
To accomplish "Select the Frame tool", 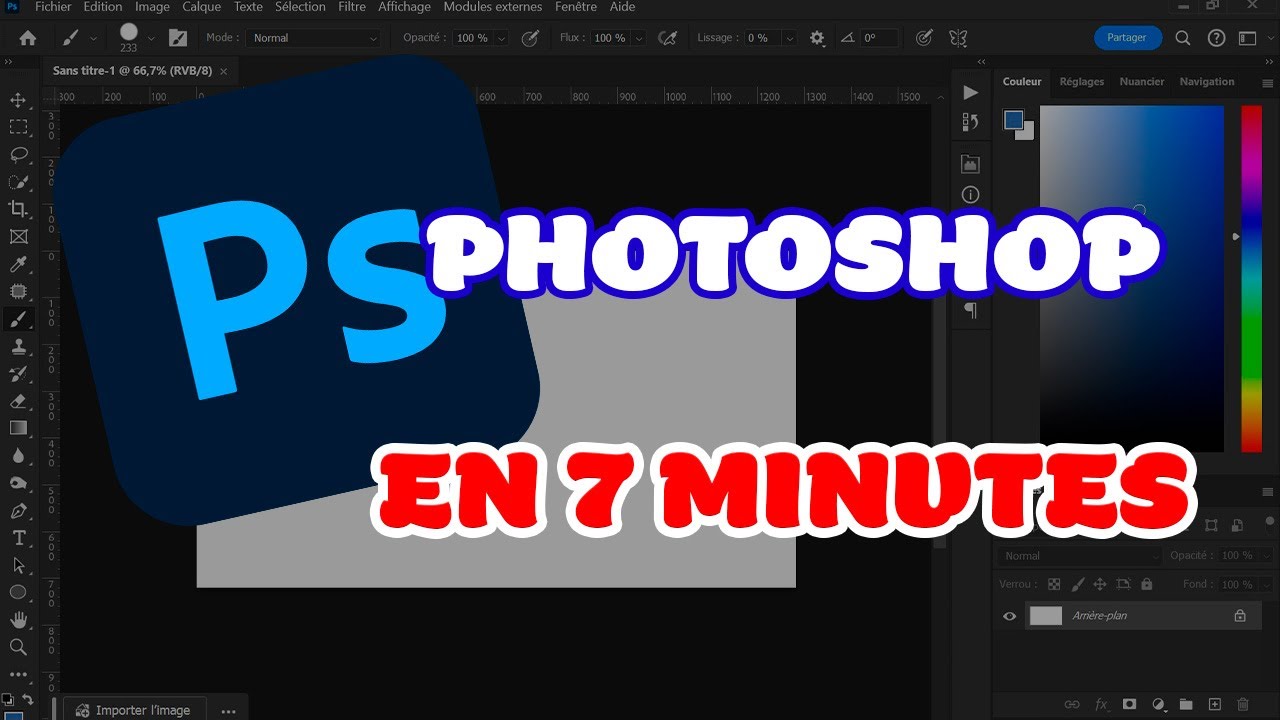I will coord(18,237).
